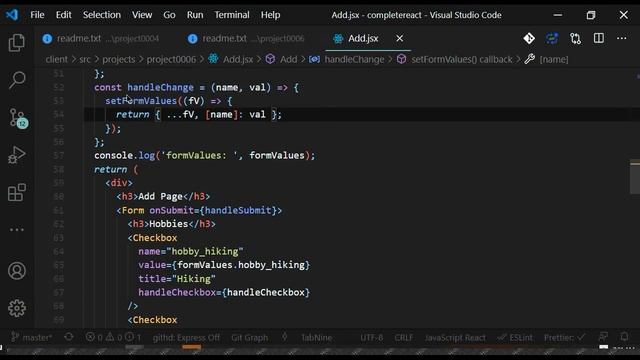Expand the Add symbol breadcrumb
Screen dimensions: 640x360
(x=288, y=59)
